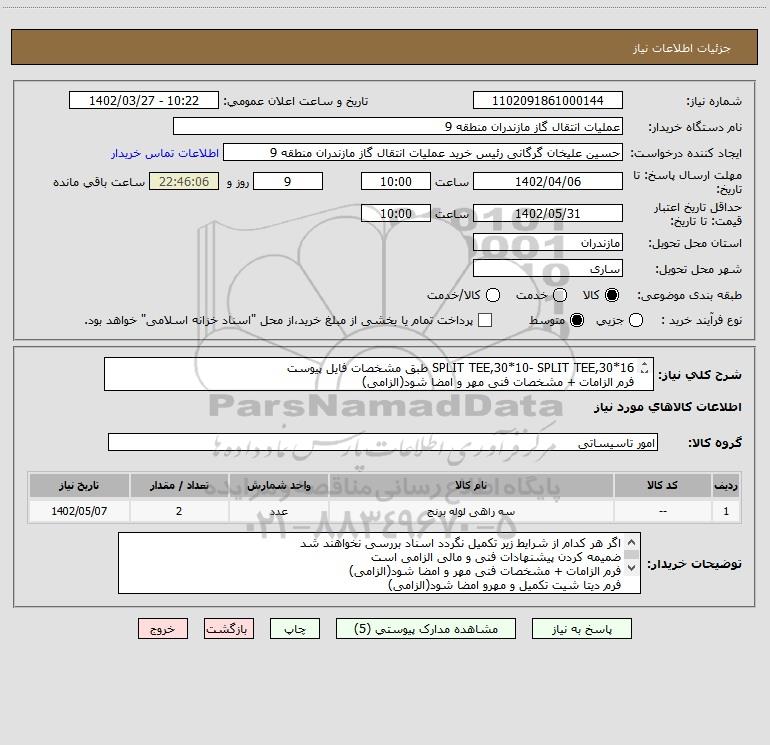Image resolution: width=770 pixels, height=745 pixels.
Task: Click remaining days field showing 9
Action: [288, 181]
